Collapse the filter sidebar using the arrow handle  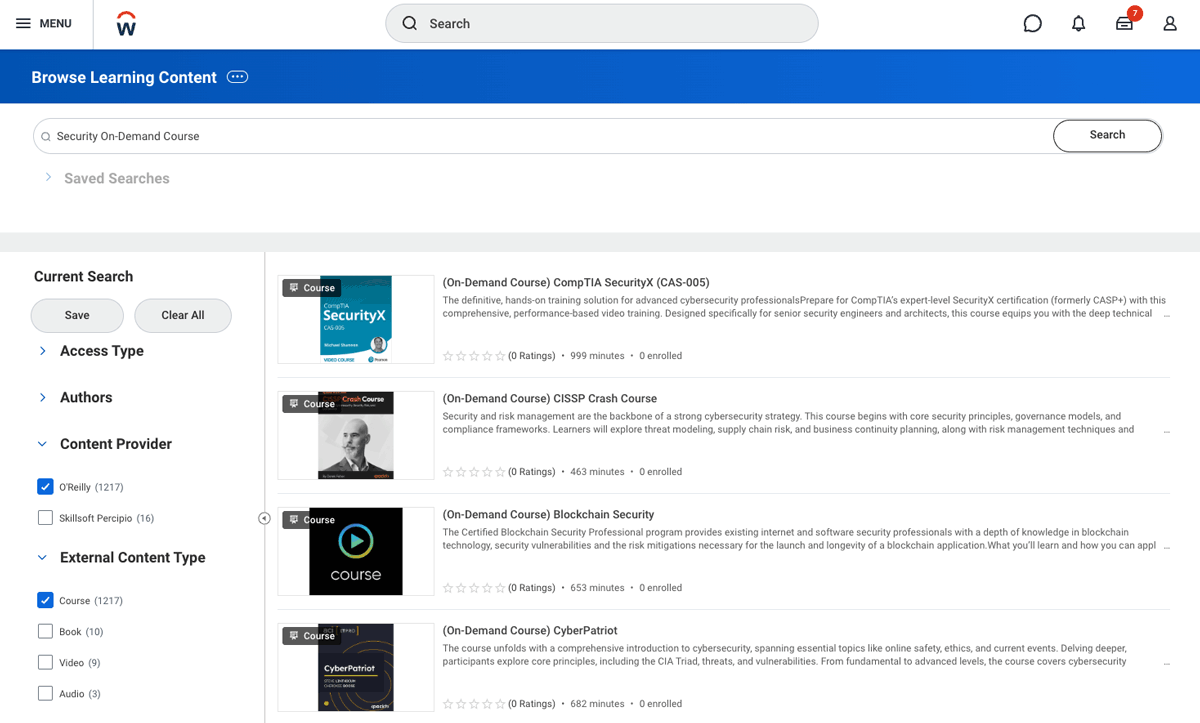point(264,518)
